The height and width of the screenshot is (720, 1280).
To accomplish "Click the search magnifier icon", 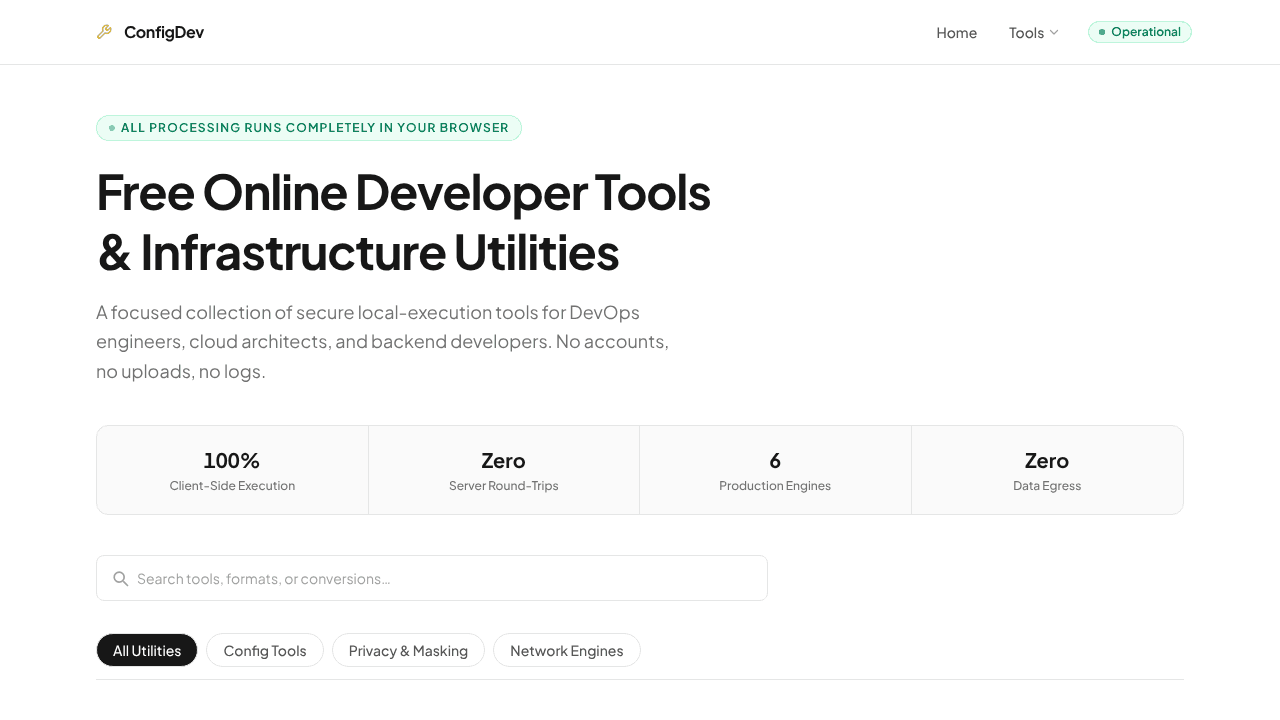I will 121,579.
